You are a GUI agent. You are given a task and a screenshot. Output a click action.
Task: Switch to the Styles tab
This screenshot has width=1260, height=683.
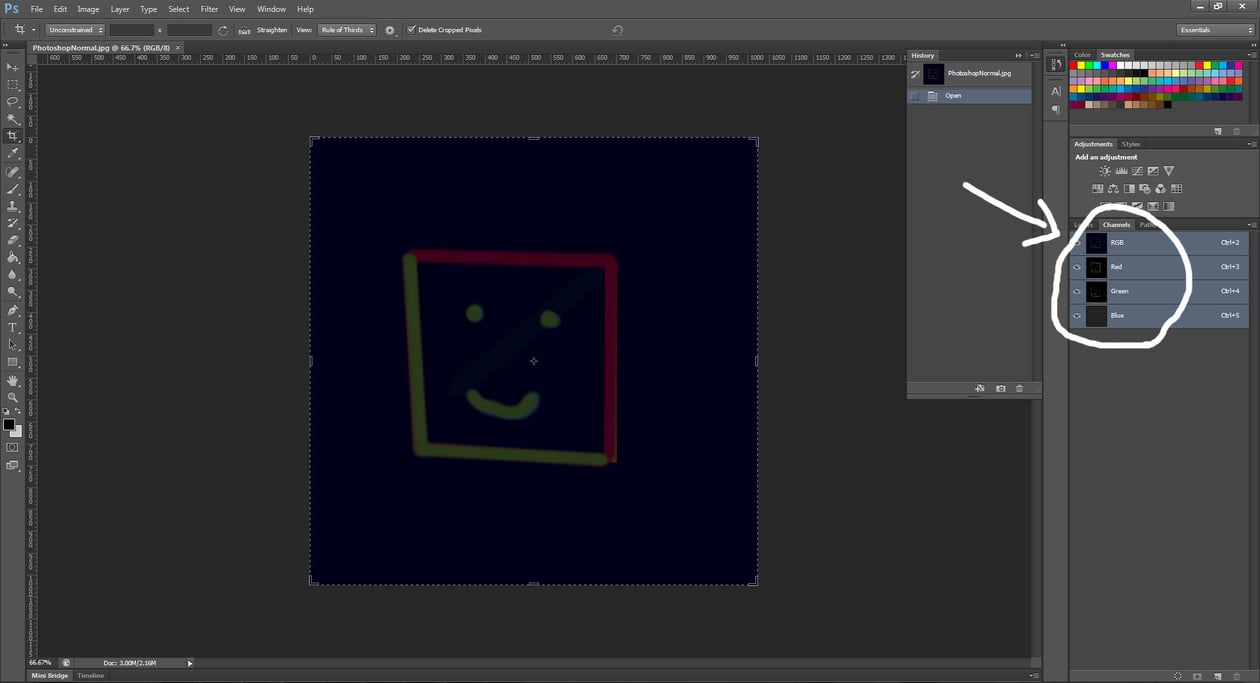[1130, 143]
